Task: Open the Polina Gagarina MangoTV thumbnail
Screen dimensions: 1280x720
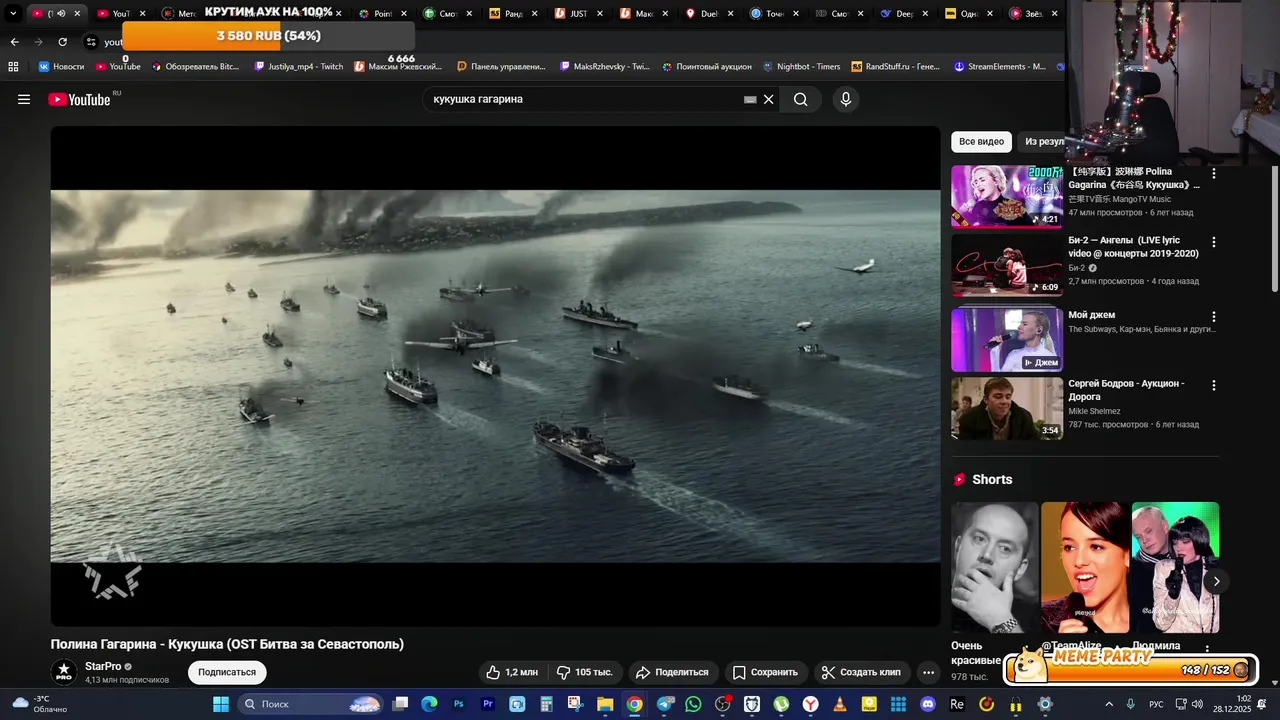Action: pyautogui.click(x=1007, y=197)
